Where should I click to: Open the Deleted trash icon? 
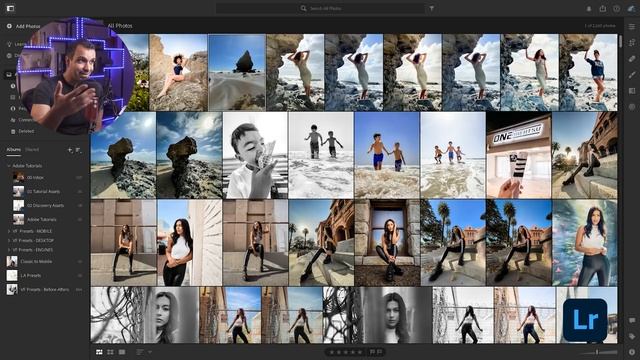(13, 131)
